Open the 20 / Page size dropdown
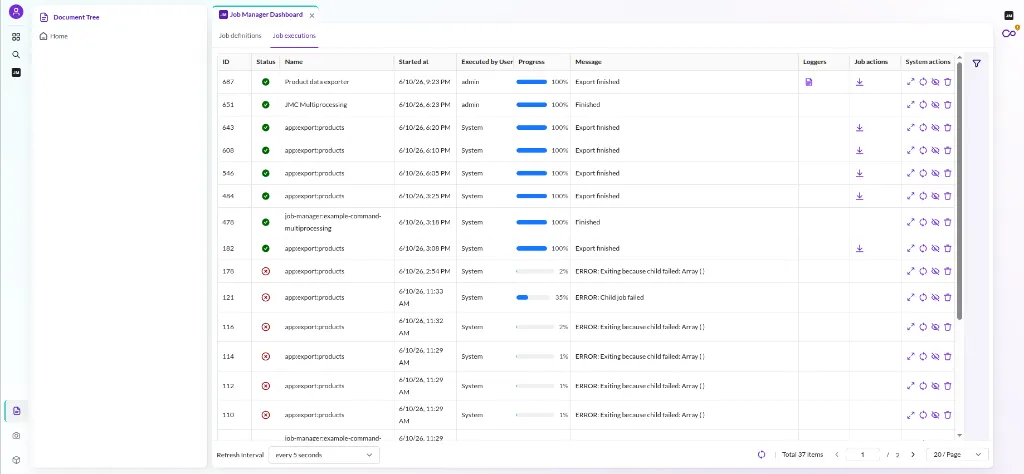The width and height of the screenshot is (1024, 474). [x=957, y=454]
